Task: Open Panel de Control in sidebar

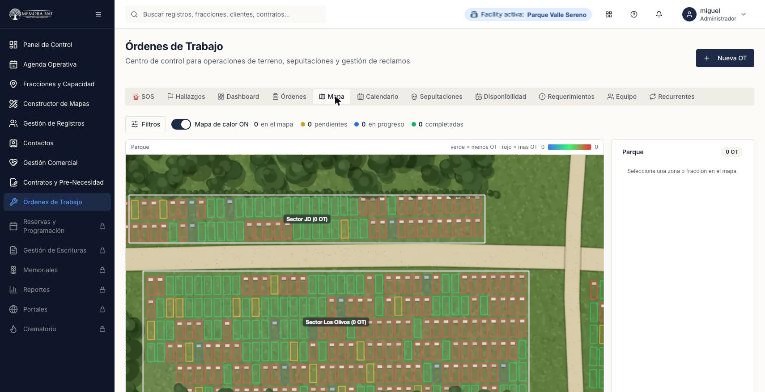Action: tap(57, 44)
